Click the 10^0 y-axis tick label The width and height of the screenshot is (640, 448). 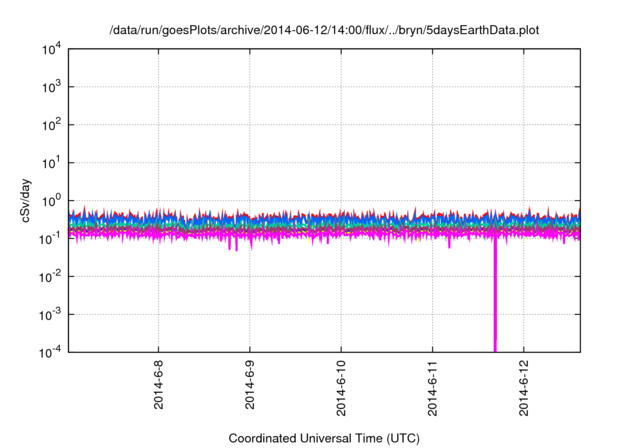52,201
